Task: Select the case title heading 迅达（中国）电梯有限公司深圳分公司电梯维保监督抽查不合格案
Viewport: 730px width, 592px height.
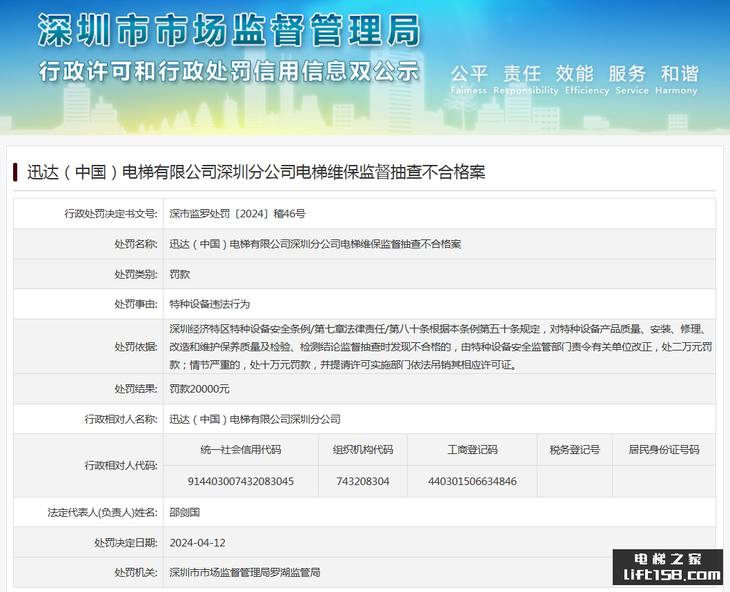Action: (x=256, y=172)
